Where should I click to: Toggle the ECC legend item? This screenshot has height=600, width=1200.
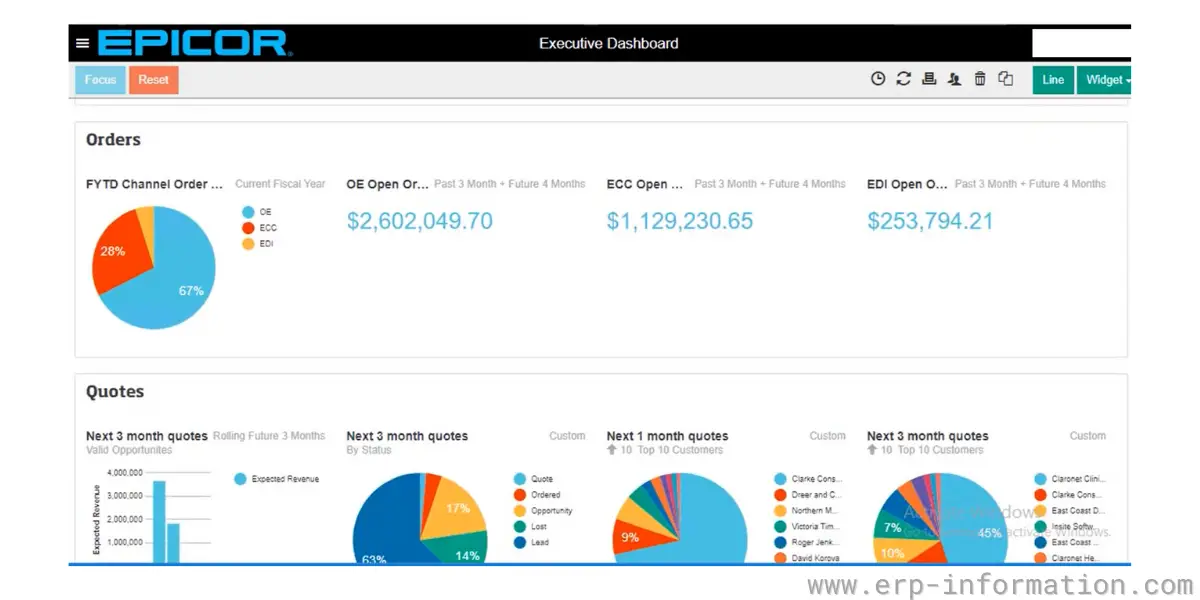(x=260, y=228)
